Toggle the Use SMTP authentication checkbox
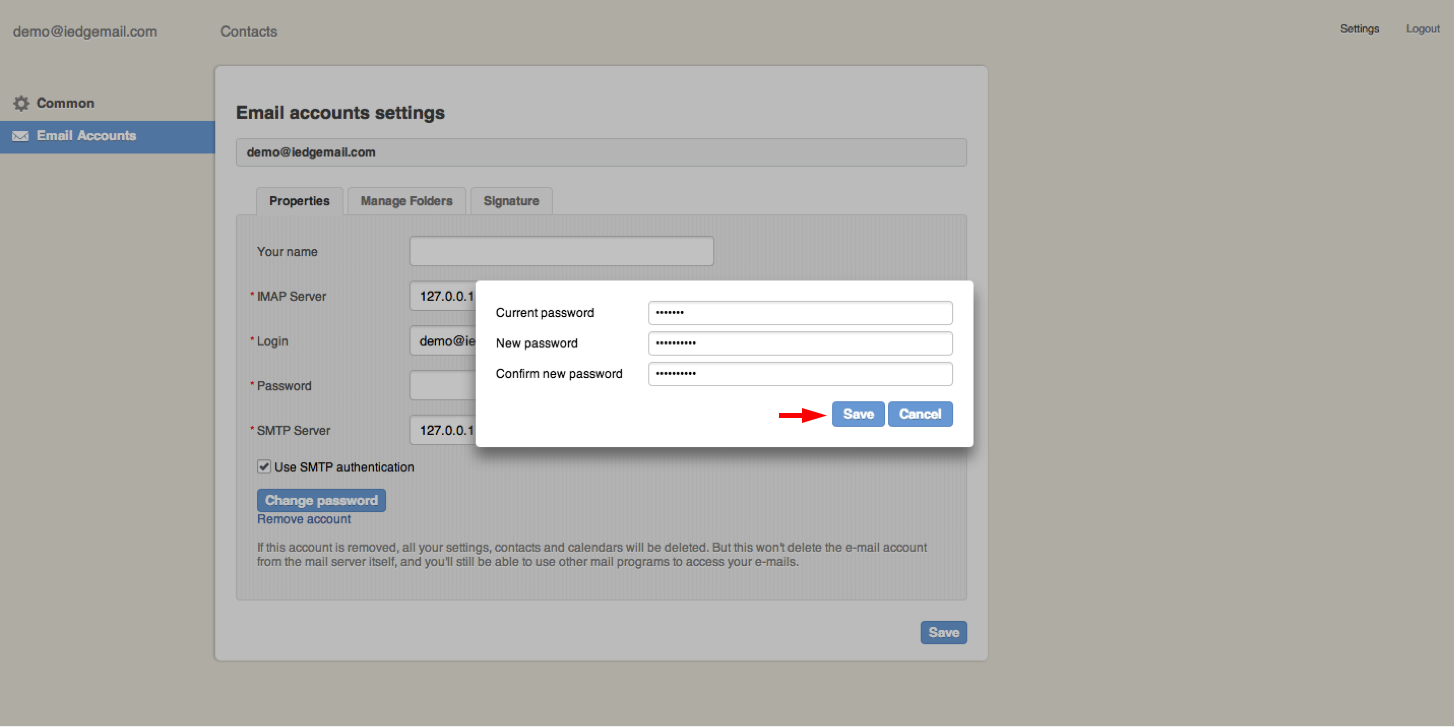 point(264,467)
